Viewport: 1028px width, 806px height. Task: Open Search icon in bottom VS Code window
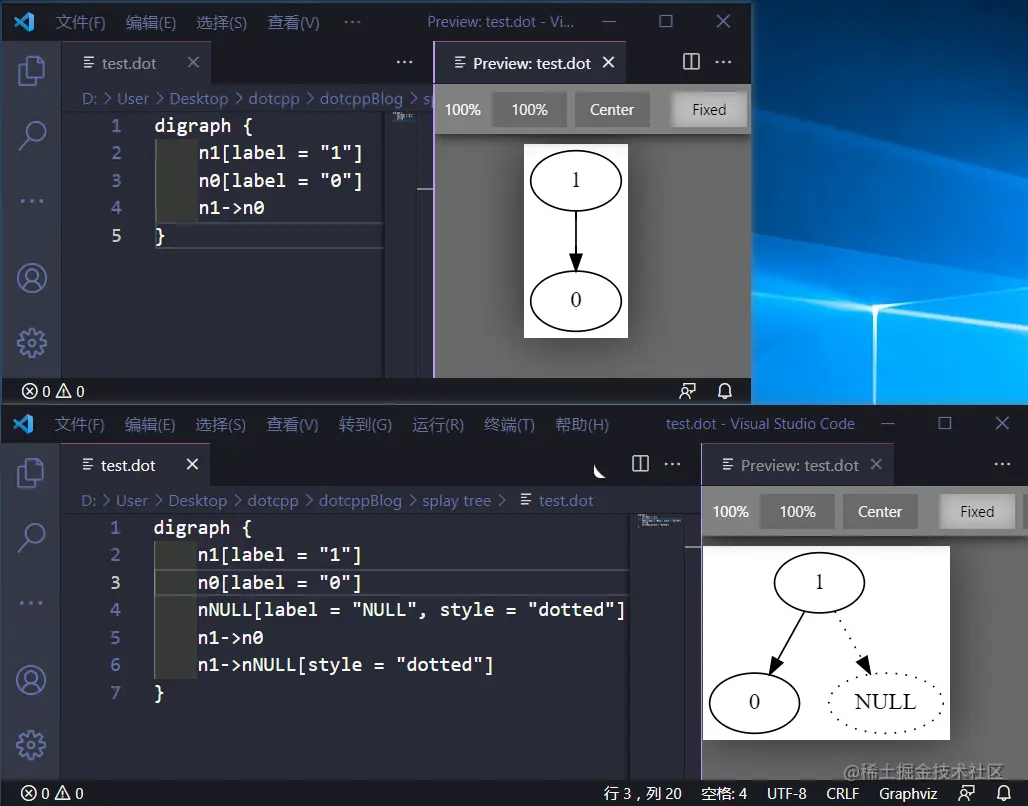tap(30, 538)
